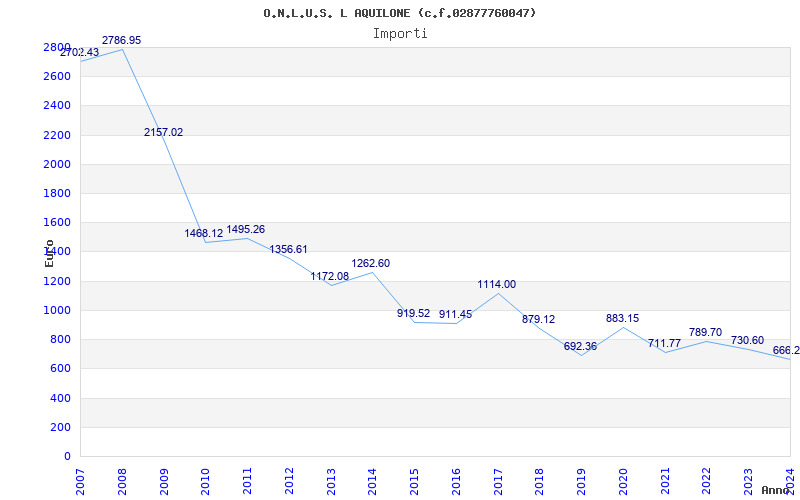Select the 692.36 data label
This screenshot has height=500, width=800.
580,346
